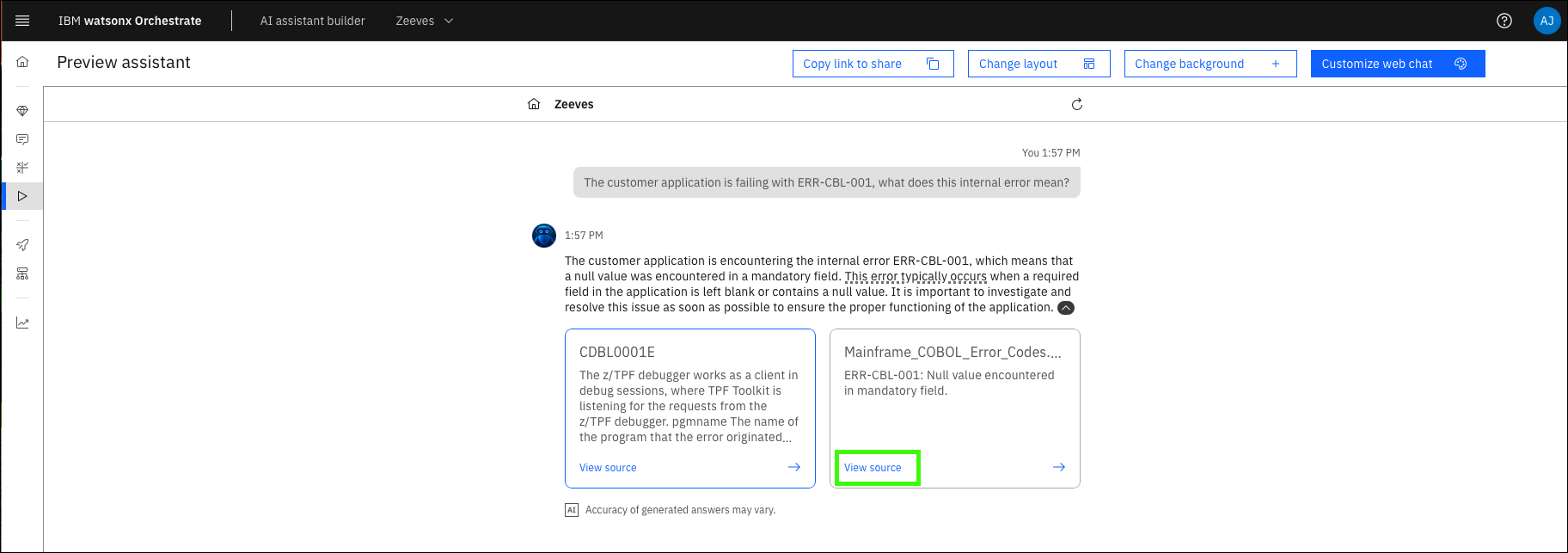Viewport: 1568px width, 553px height.
Task: Open the diamond-shaped sidebar icon
Action: click(22, 111)
